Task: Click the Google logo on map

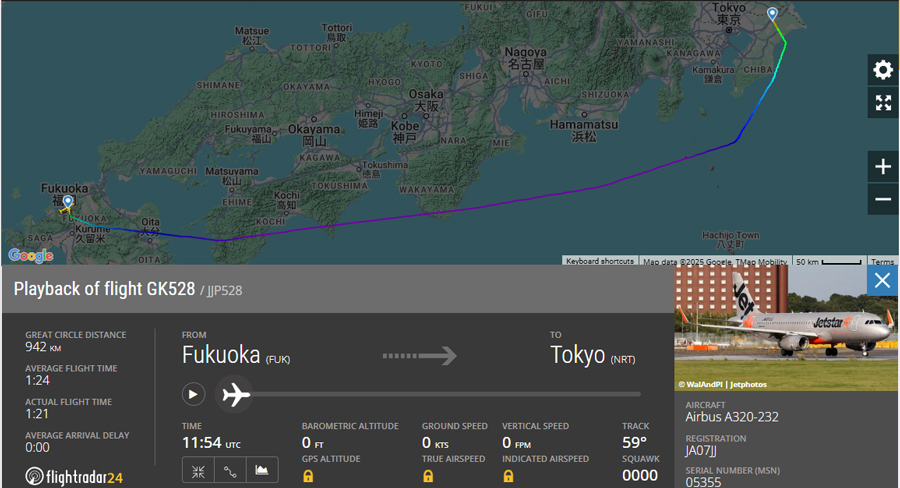Action: (x=31, y=255)
